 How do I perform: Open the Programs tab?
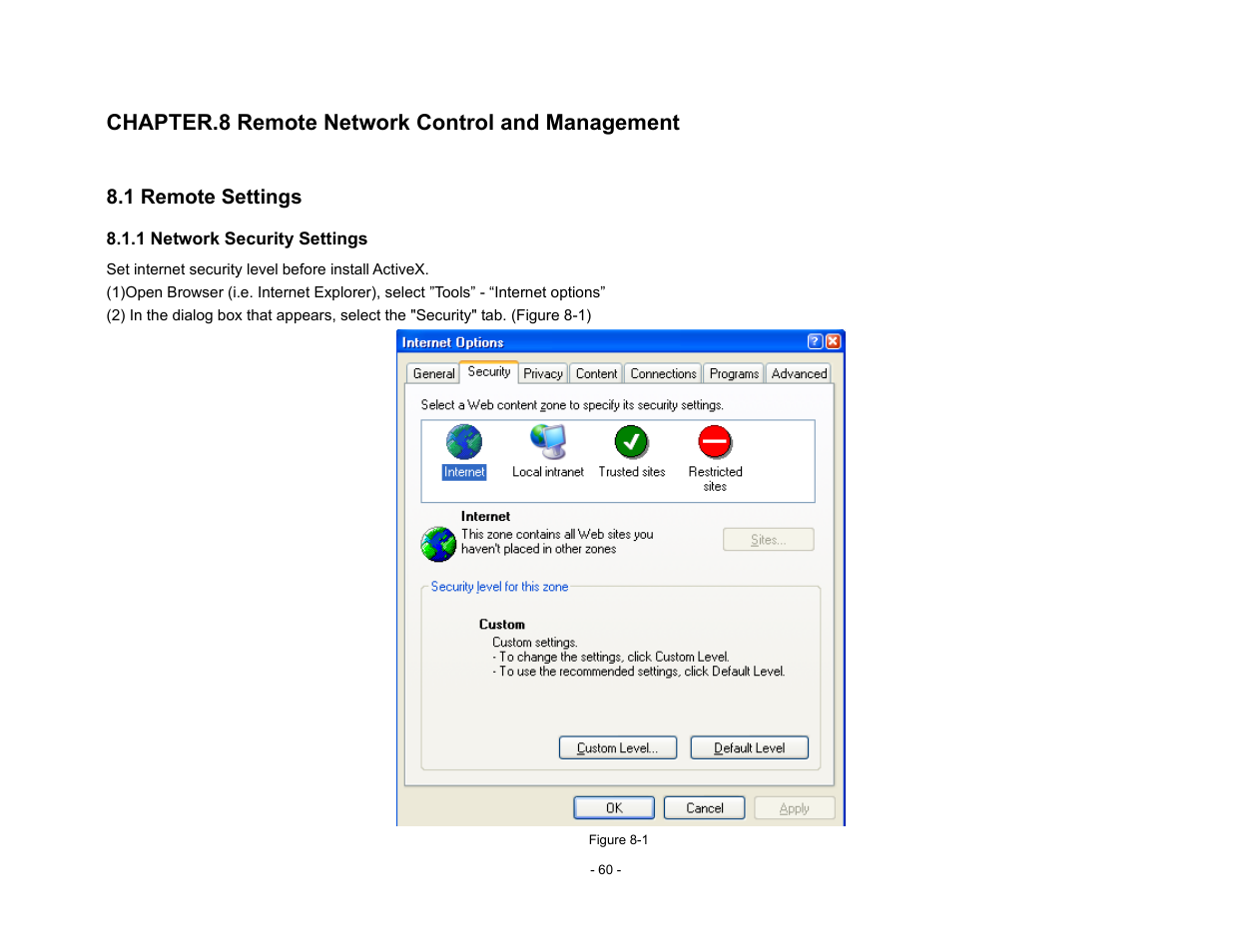[x=734, y=373]
